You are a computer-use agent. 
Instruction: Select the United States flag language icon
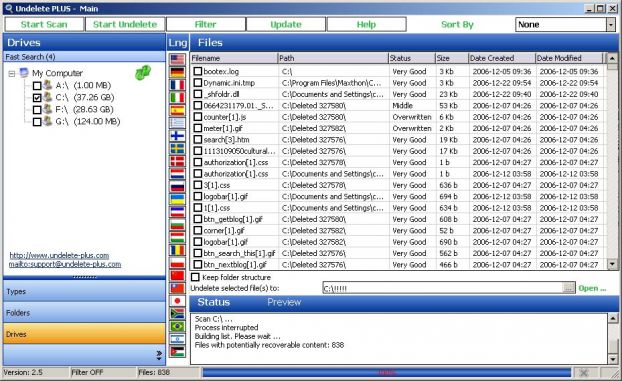(177, 60)
